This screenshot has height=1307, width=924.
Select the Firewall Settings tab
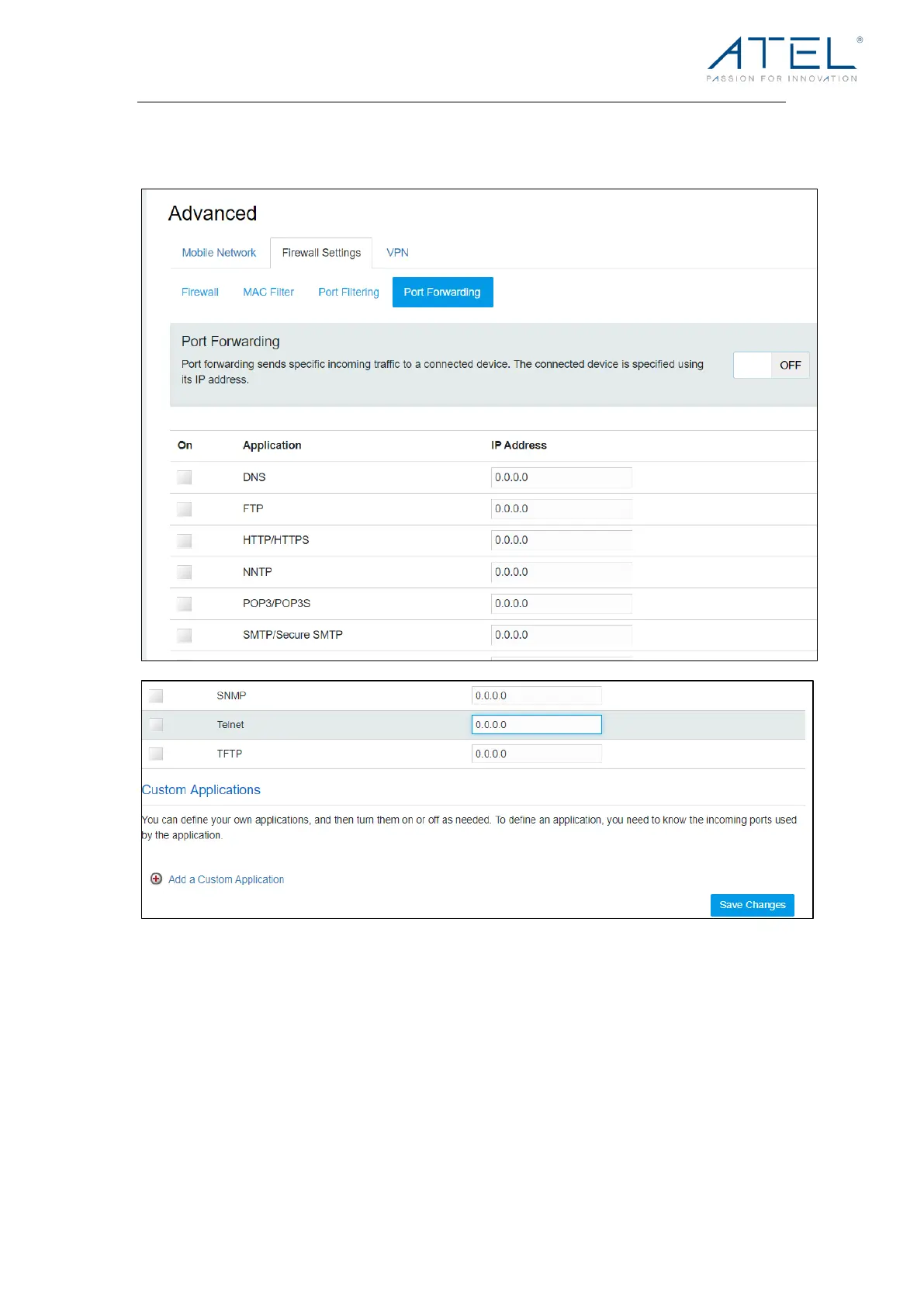(x=321, y=253)
